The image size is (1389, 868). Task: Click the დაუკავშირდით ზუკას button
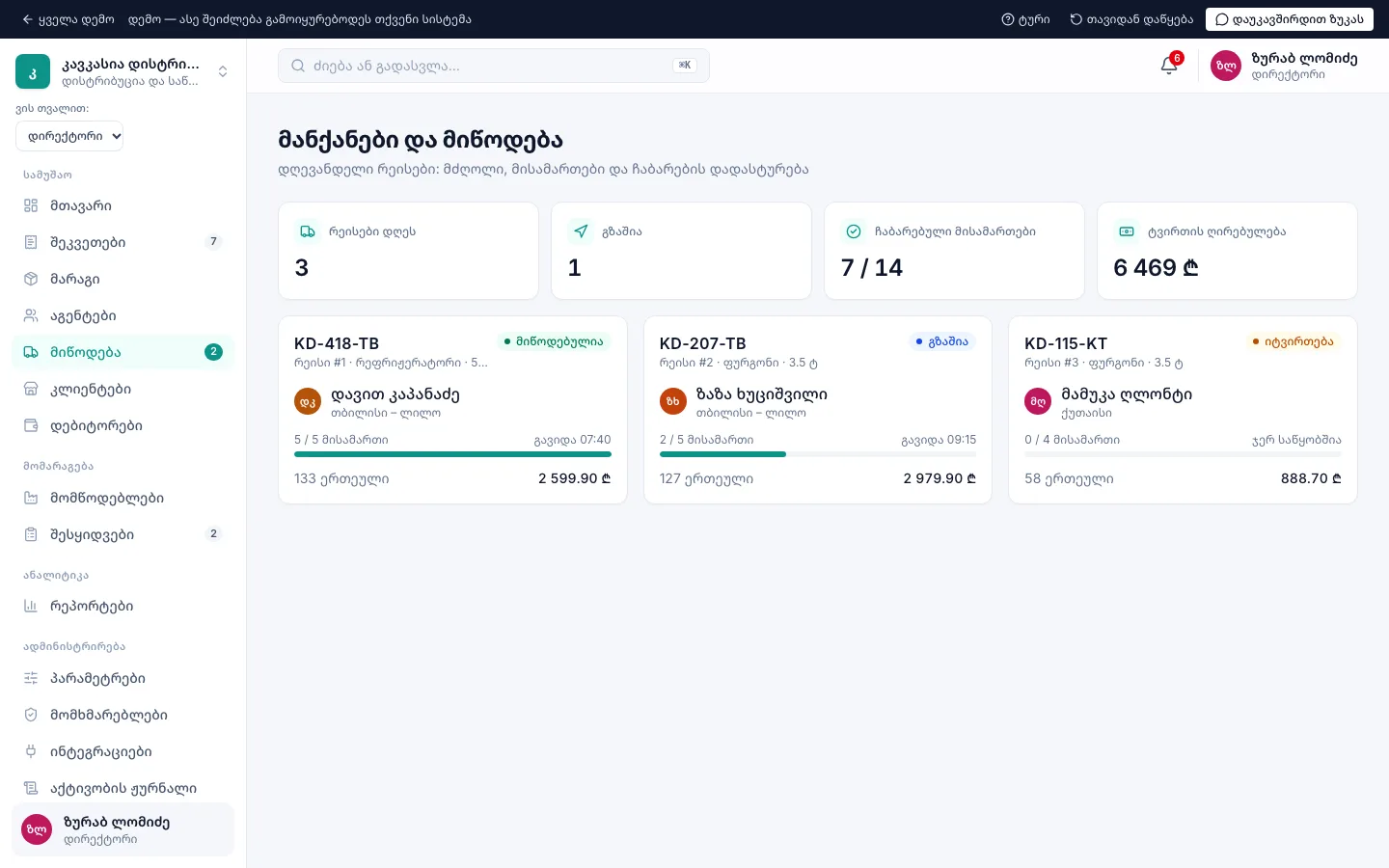(1289, 19)
